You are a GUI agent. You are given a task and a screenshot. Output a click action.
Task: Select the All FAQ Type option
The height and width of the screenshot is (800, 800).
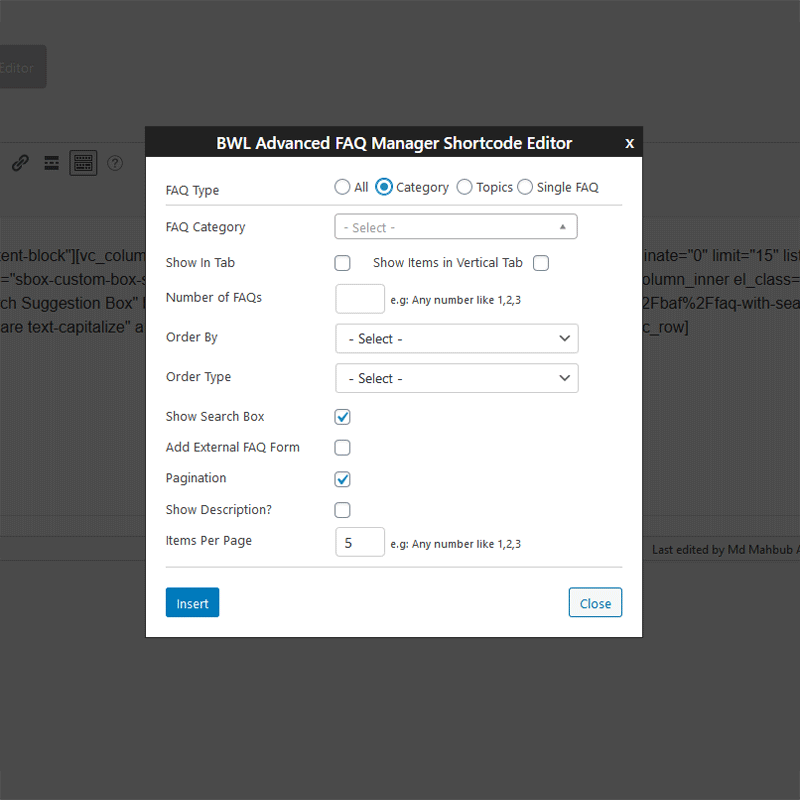tap(341, 186)
